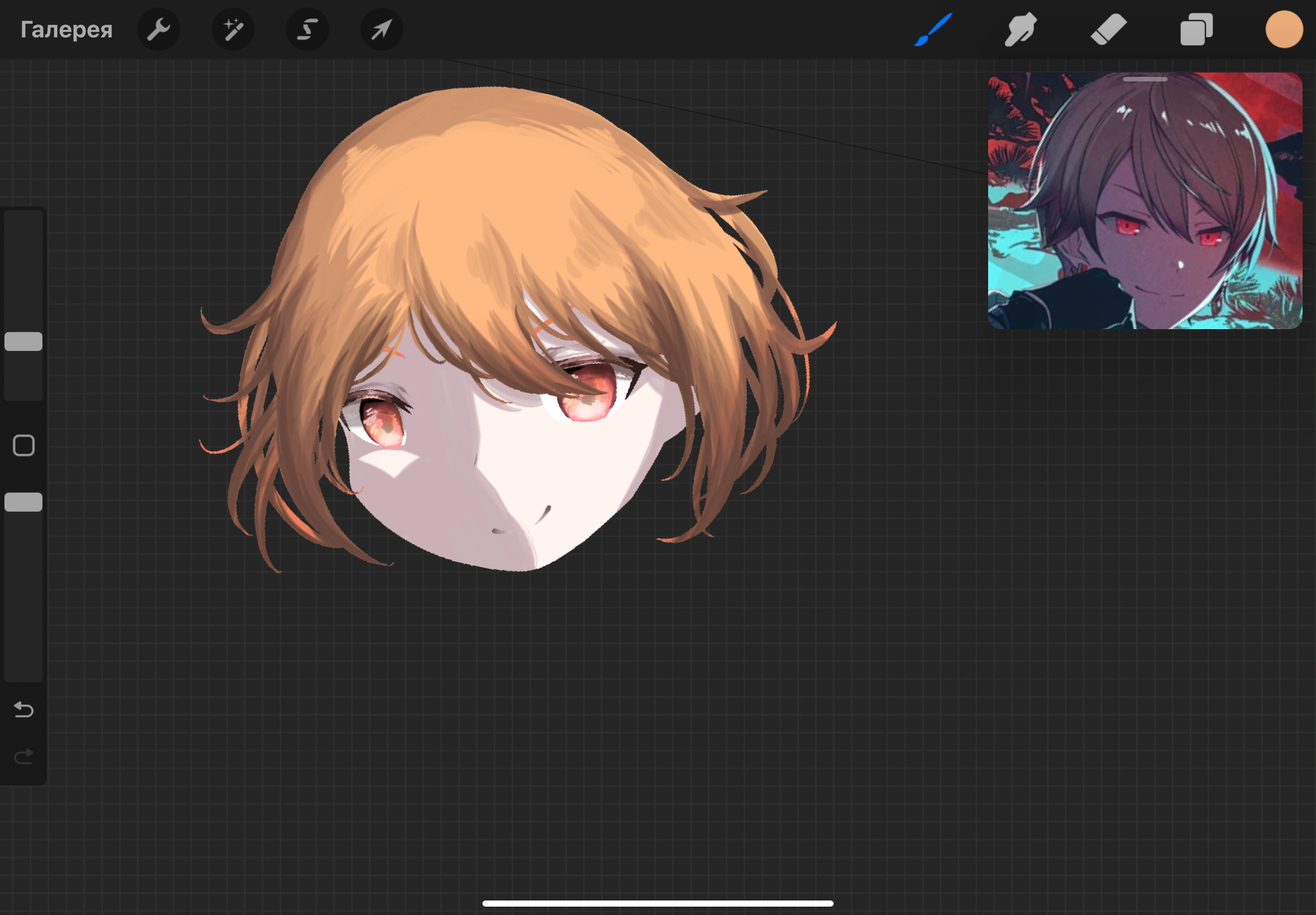
Task: Open the Adjustments magic wand menu
Action: [x=233, y=29]
